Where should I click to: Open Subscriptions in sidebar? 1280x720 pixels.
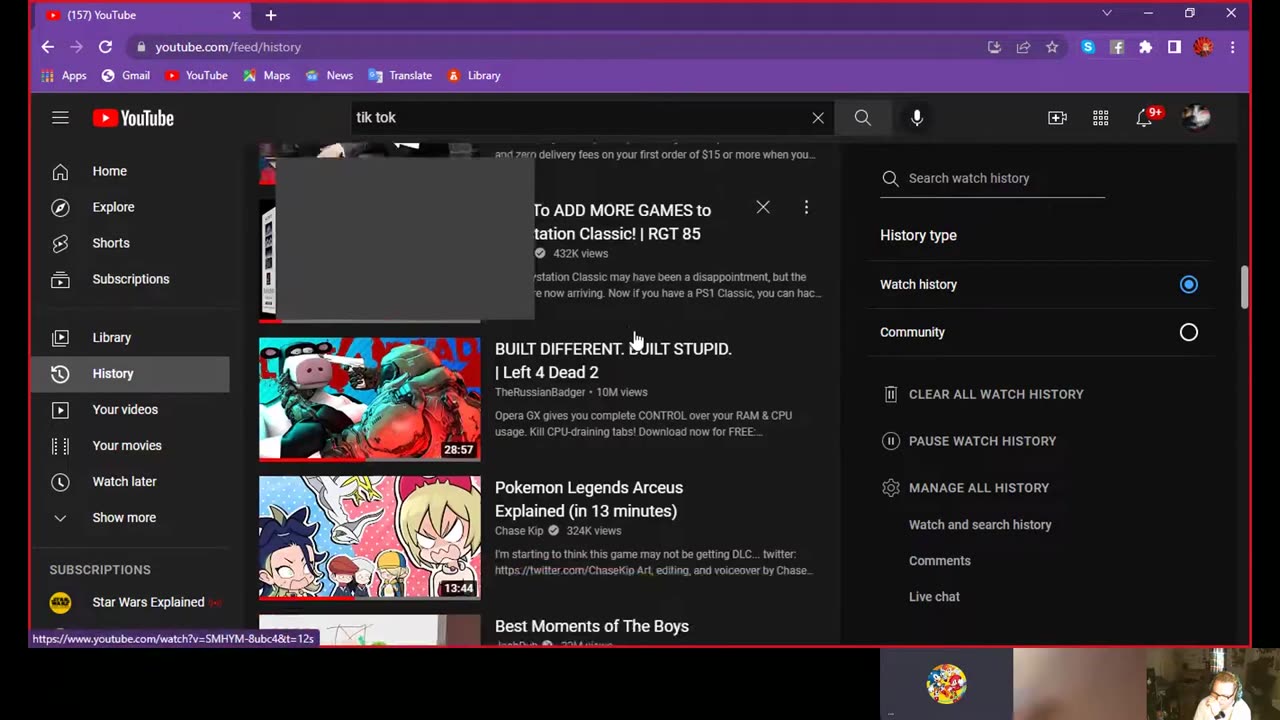pyautogui.click(x=130, y=279)
